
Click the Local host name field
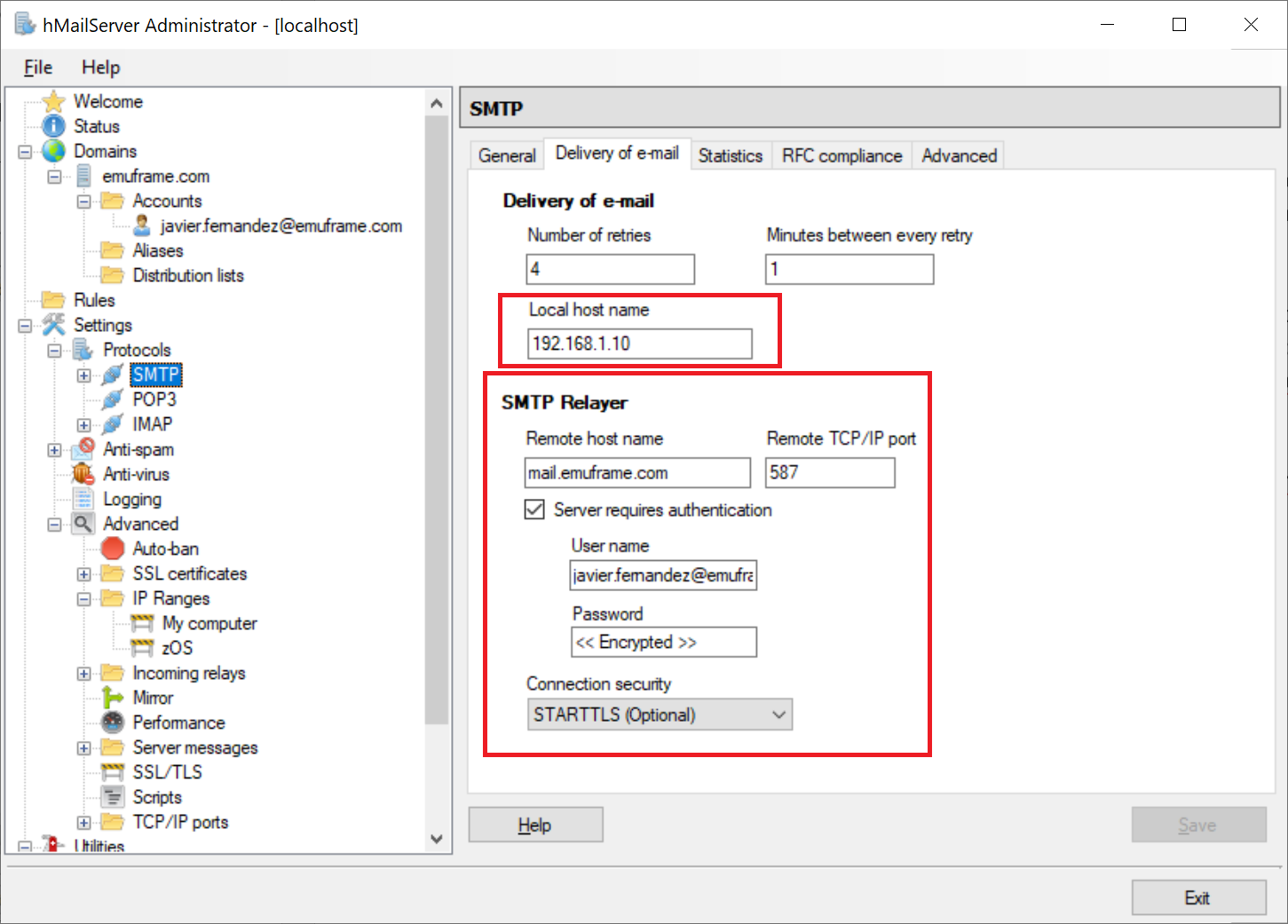[639, 344]
